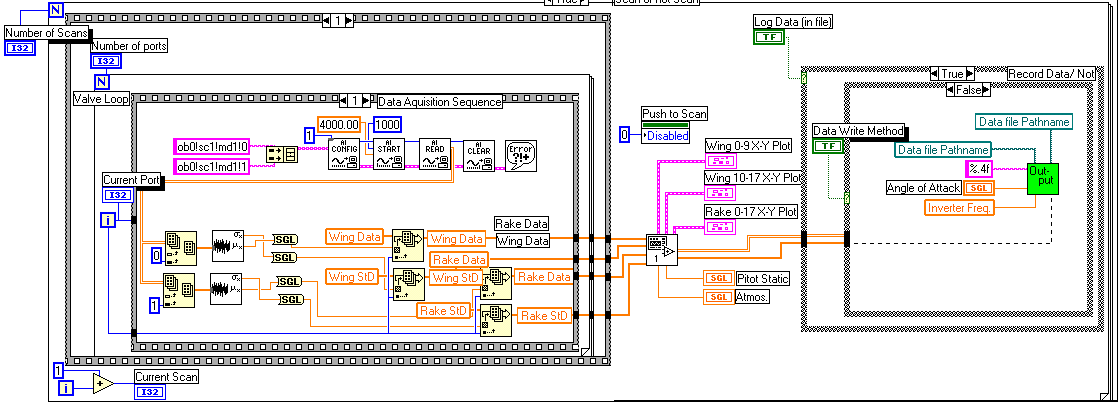
Task: Select the AI READ subVI node
Action: tap(435, 155)
